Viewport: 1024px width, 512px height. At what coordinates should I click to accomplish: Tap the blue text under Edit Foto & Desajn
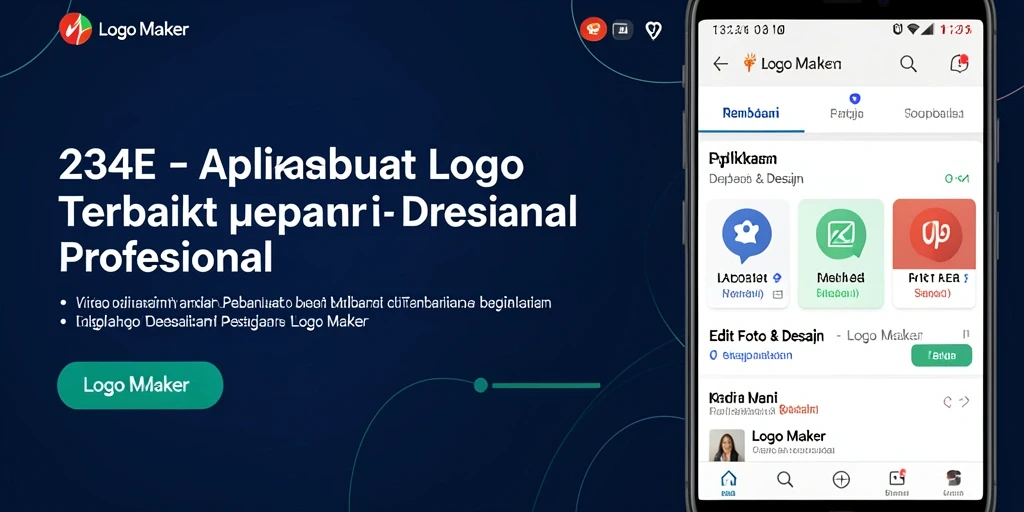[x=751, y=355]
